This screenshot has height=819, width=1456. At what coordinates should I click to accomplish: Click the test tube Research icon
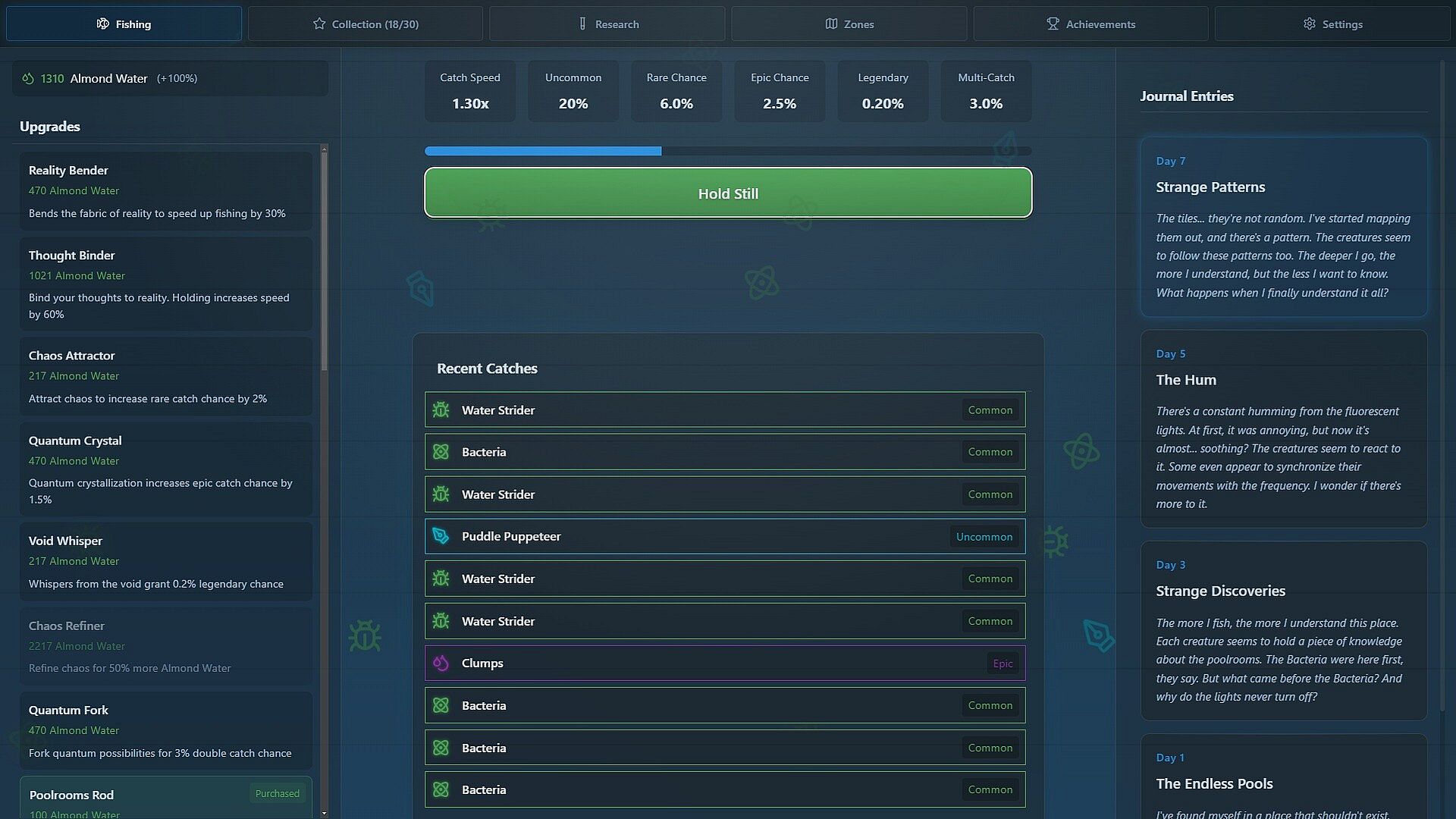582,24
